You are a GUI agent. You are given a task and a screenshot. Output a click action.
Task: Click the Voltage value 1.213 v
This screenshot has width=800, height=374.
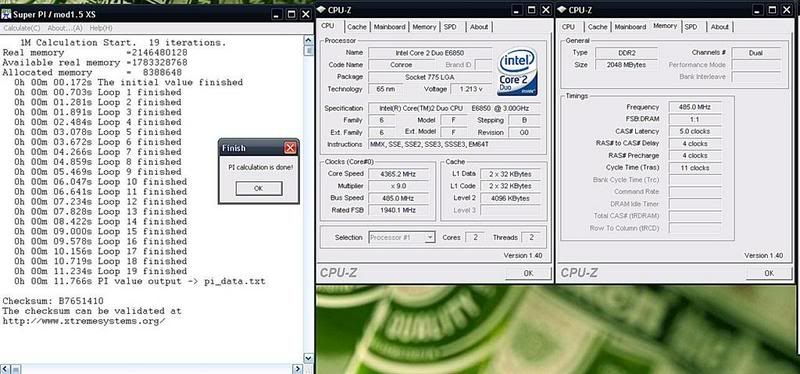pos(471,89)
